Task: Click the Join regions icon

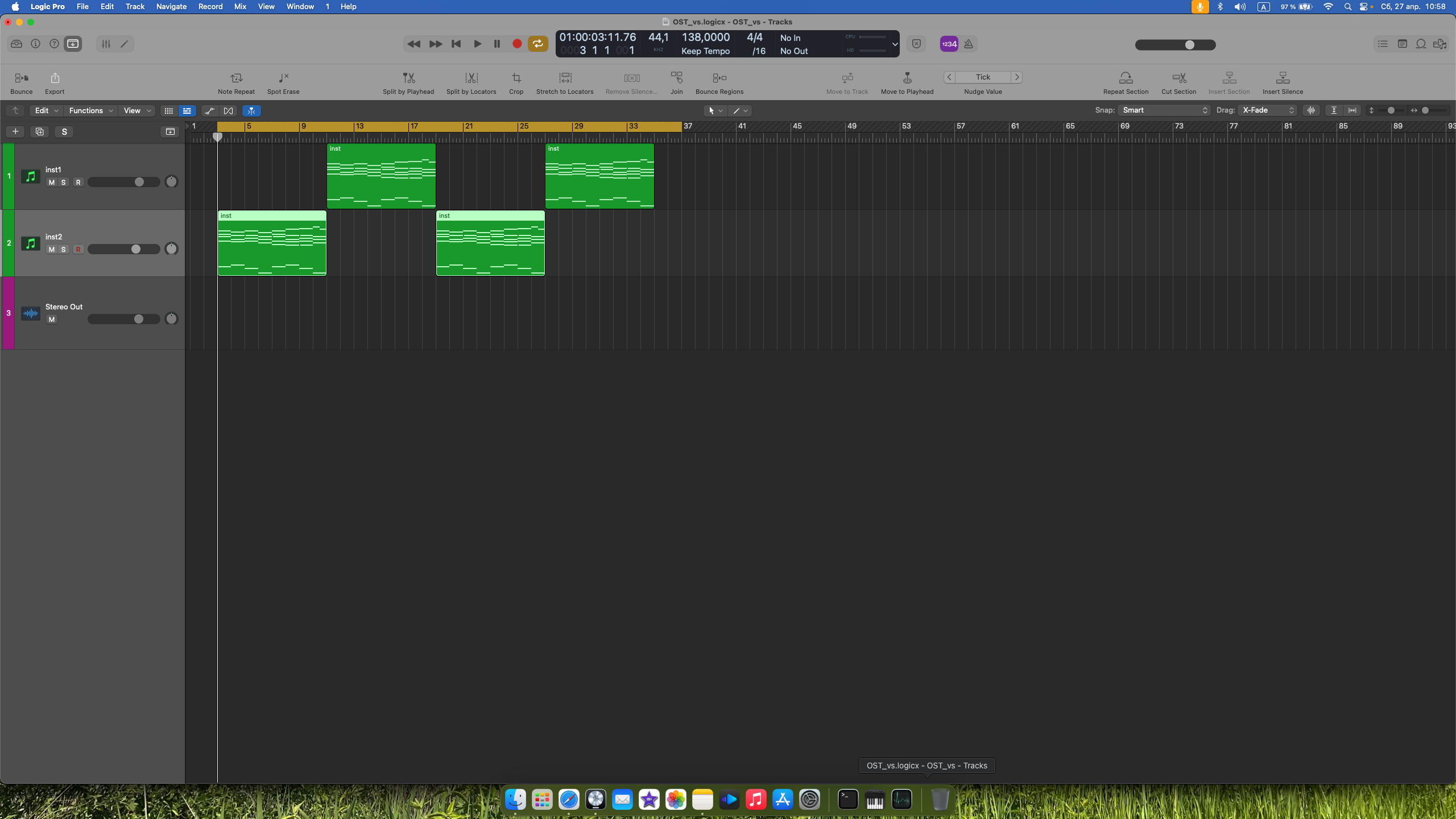Action: click(676, 78)
